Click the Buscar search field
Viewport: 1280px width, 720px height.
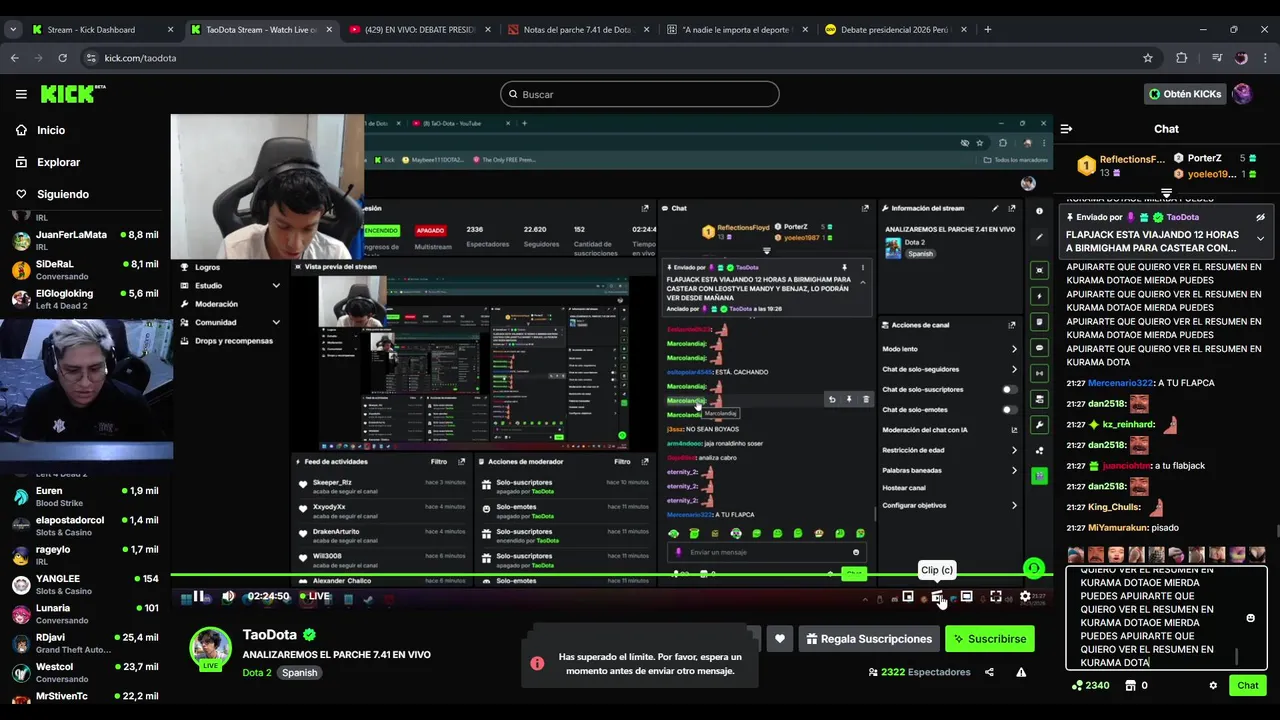pyautogui.click(x=640, y=94)
